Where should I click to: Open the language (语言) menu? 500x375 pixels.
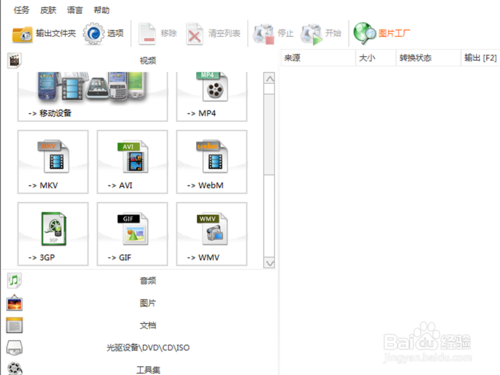(x=75, y=10)
